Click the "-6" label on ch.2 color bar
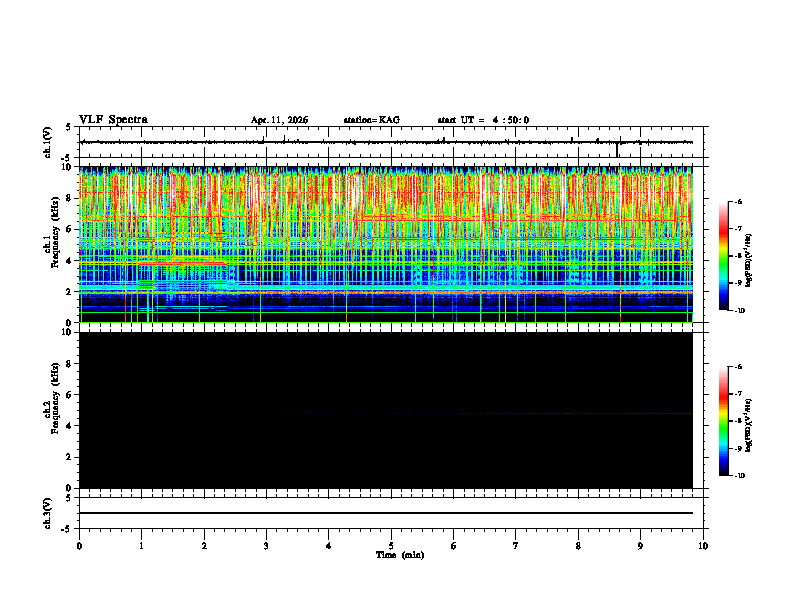 (738, 367)
